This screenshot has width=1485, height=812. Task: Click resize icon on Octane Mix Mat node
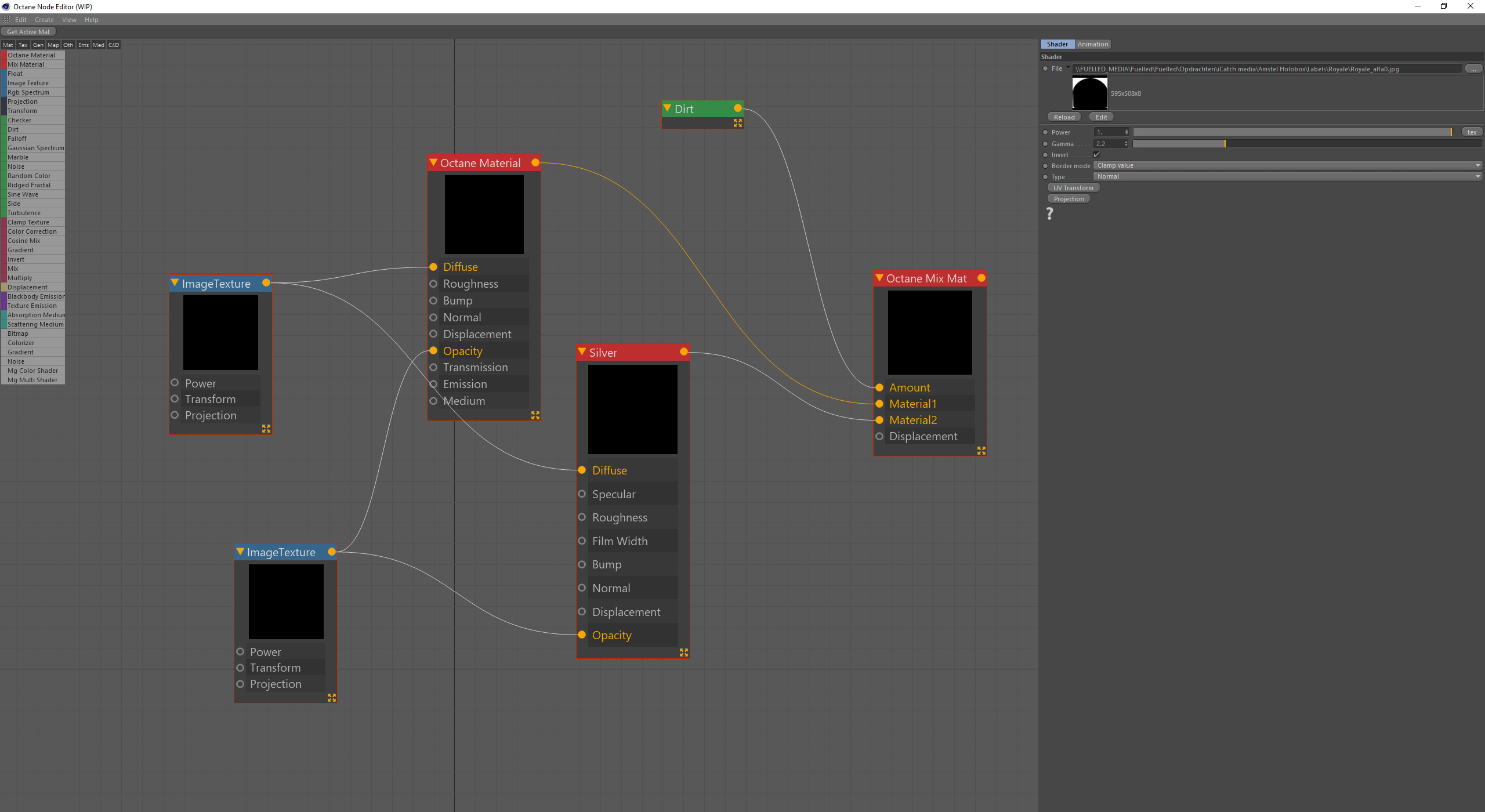coord(981,451)
